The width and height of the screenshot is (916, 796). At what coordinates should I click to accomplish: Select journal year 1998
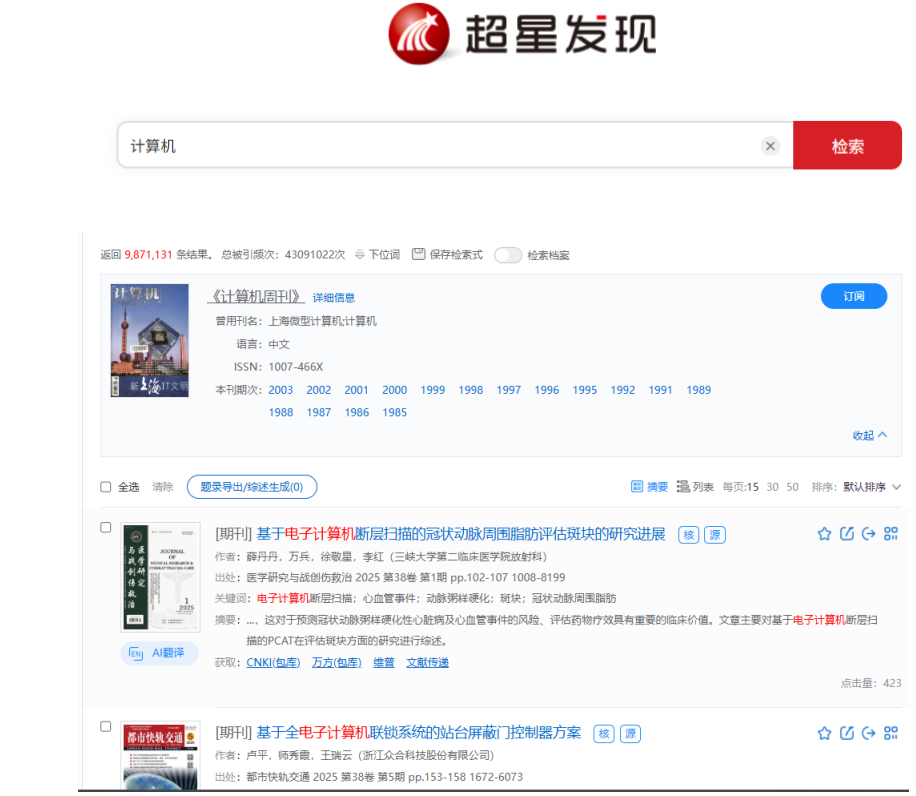tap(470, 390)
